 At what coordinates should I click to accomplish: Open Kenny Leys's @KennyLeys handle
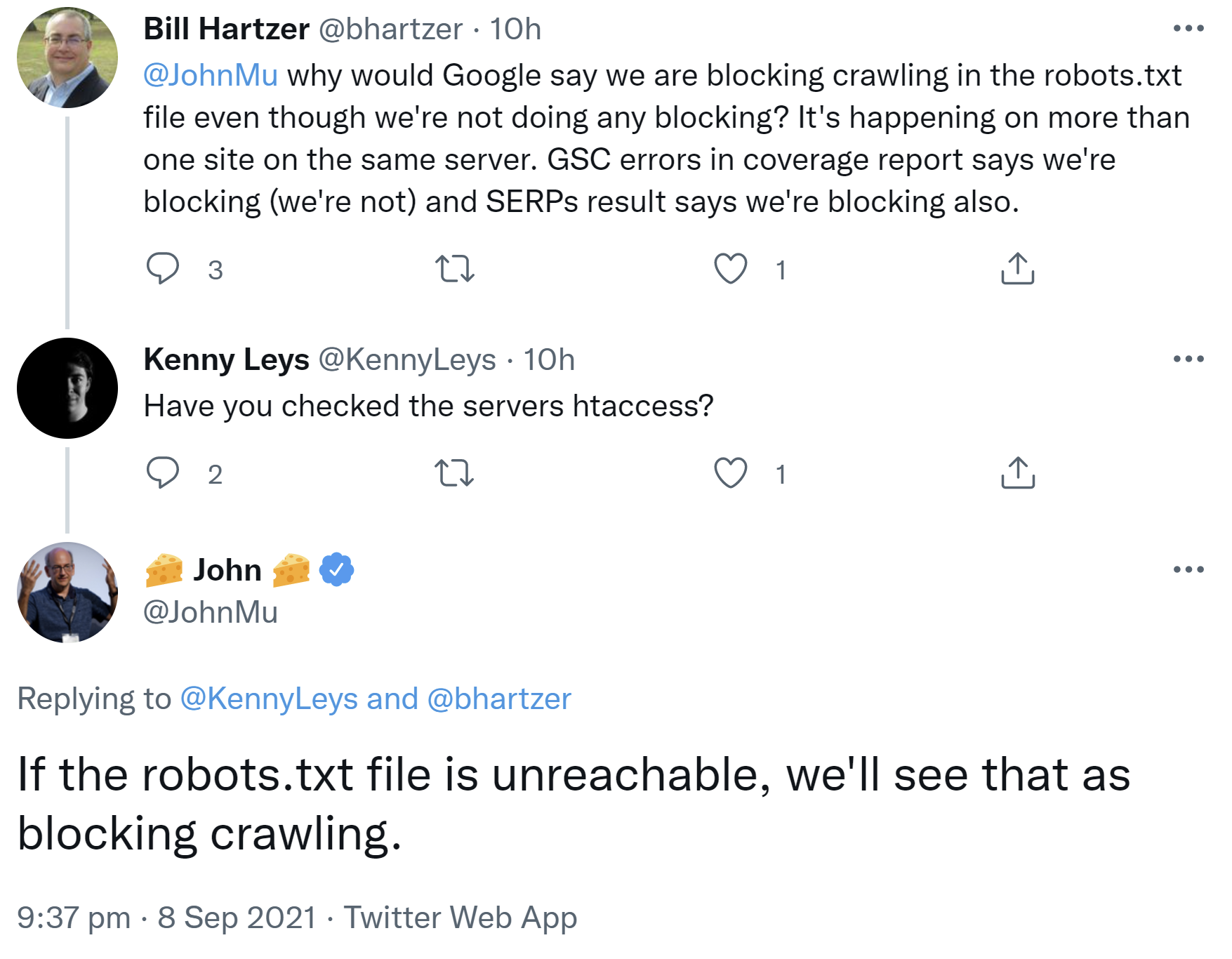[x=407, y=360]
